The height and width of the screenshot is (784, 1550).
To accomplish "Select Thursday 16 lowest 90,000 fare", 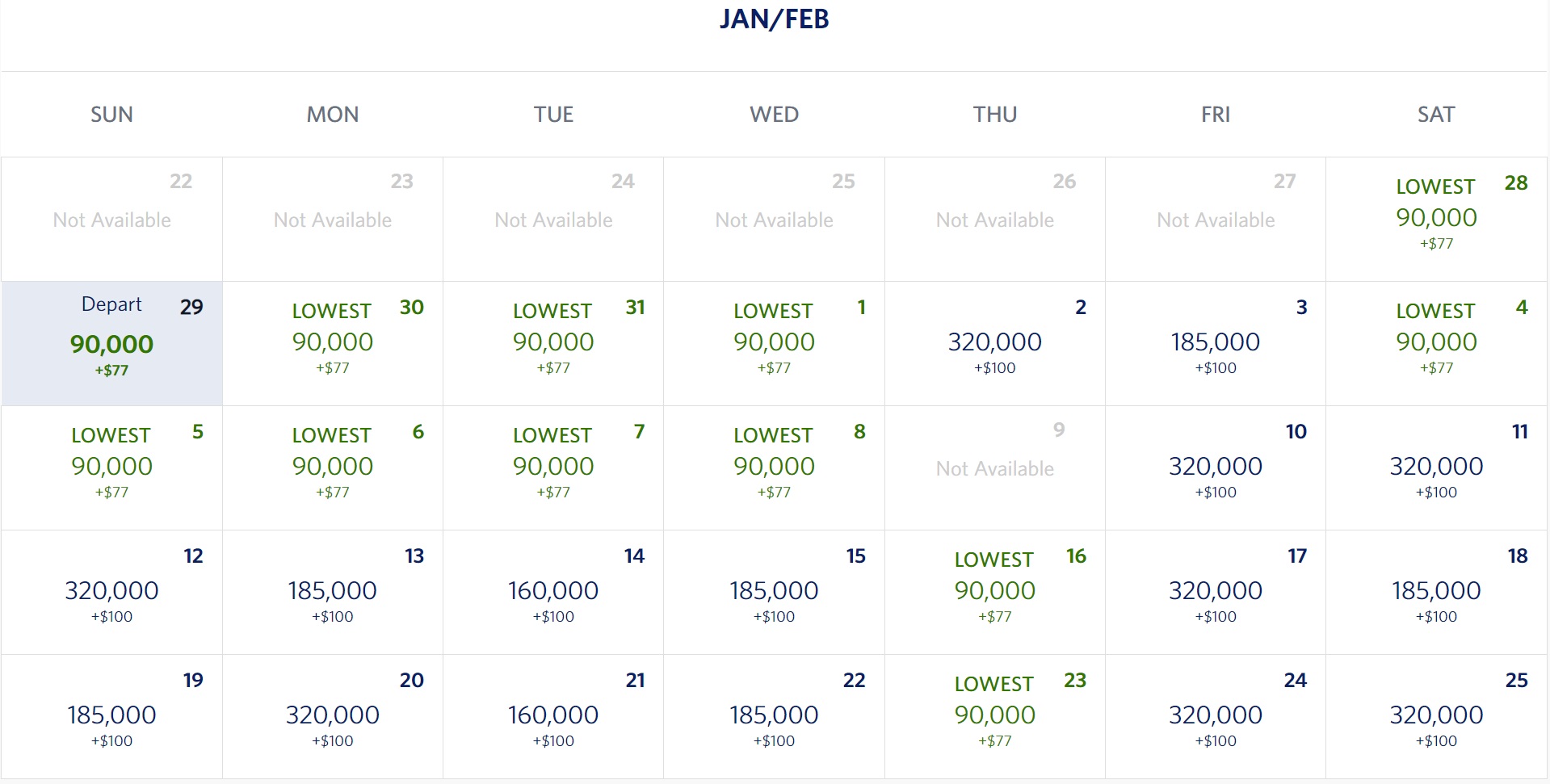I will (x=995, y=592).
